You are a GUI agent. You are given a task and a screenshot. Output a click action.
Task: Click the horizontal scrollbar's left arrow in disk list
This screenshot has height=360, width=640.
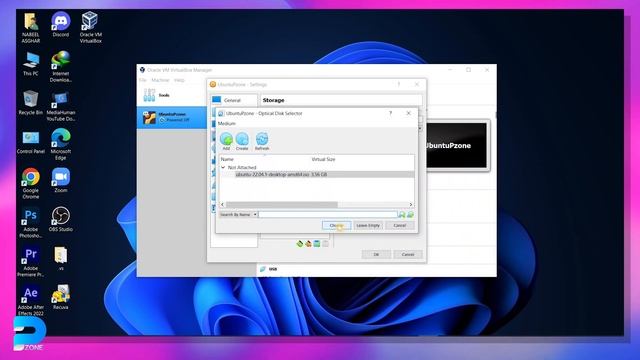pyautogui.click(x=222, y=204)
